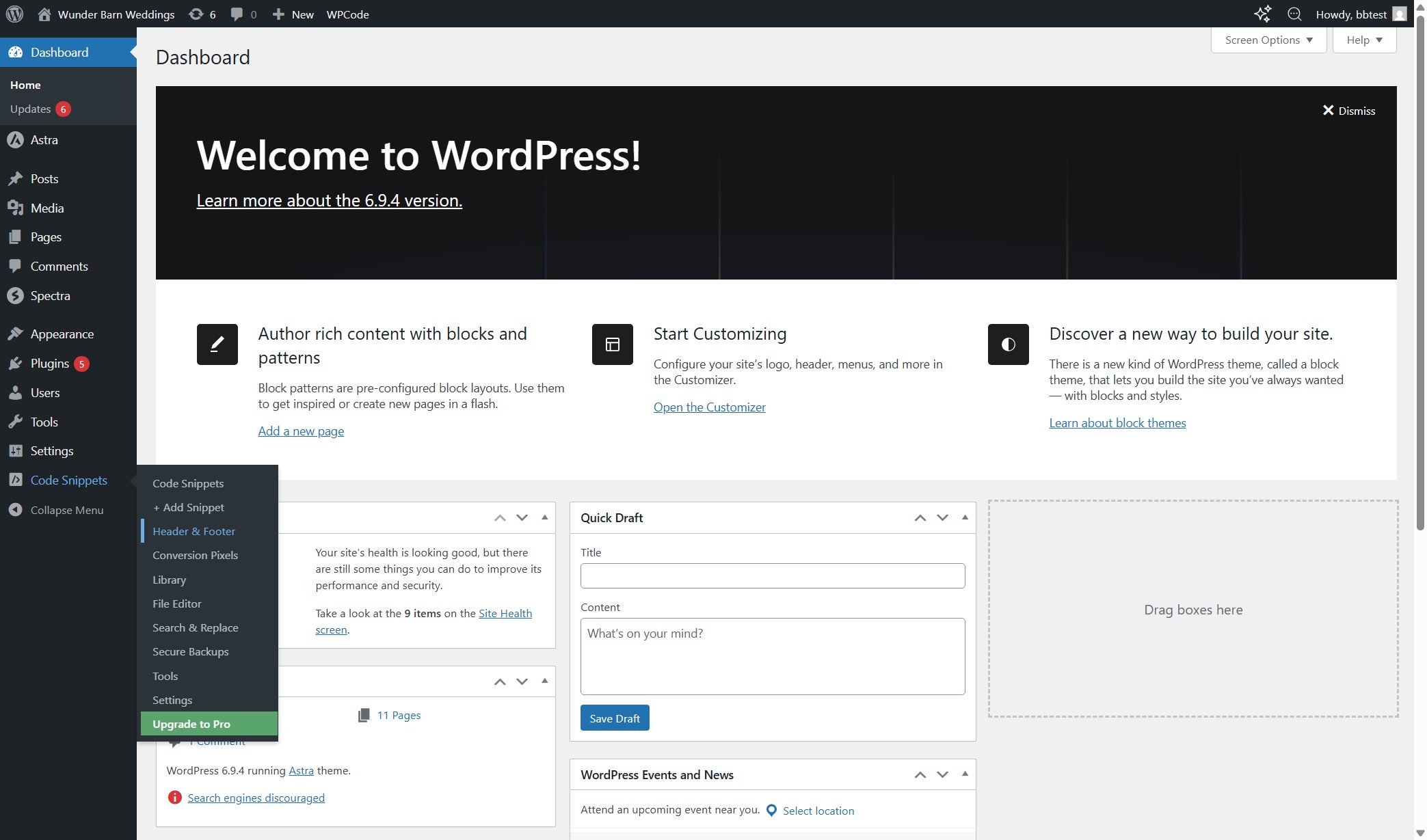
Task: Open the Astra theme link
Action: [x=301, y=771]
